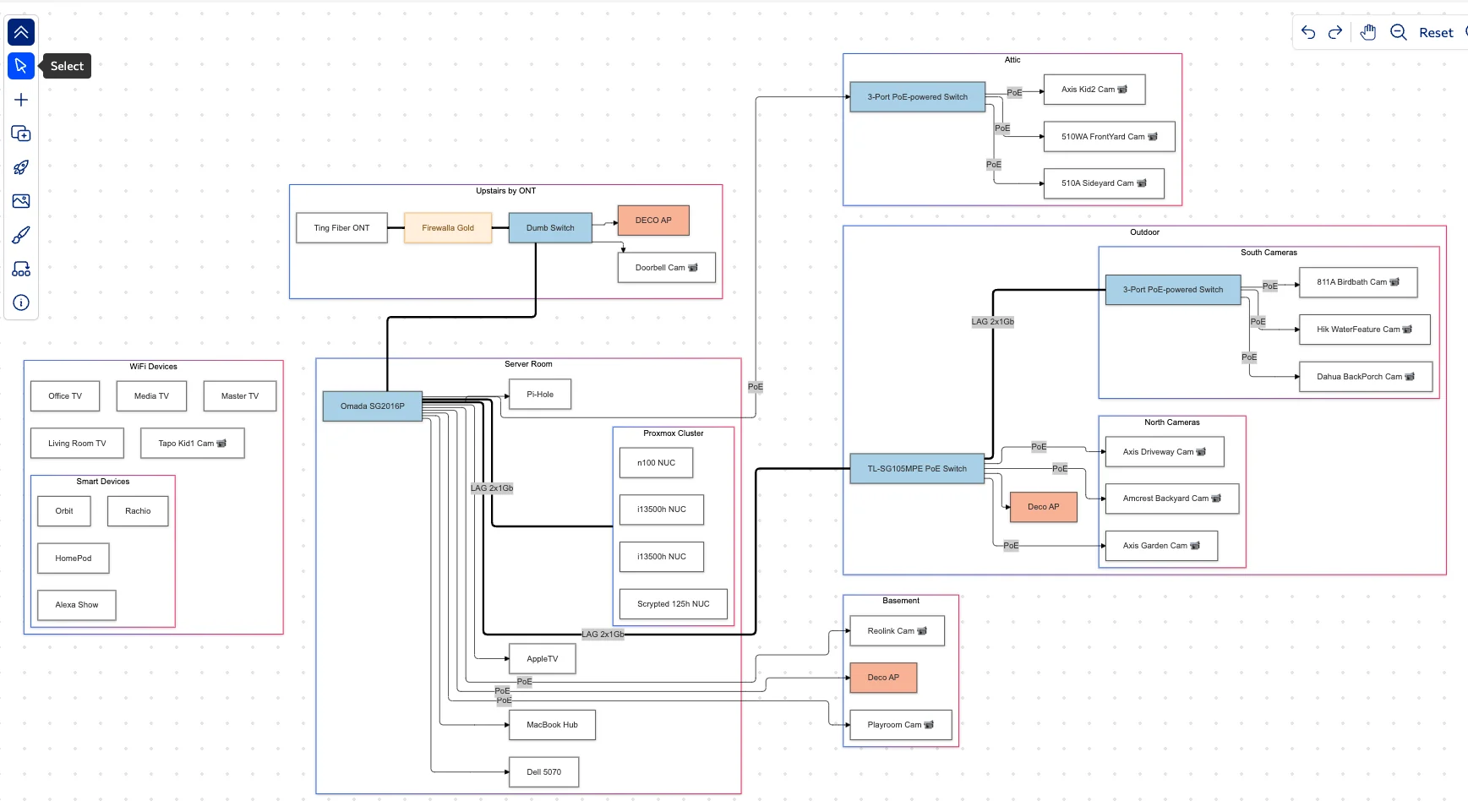Viewport: 1468px width, 812px height.
Task: Select the Outdoor Deco AP node
Action: click(x=1044, y=507)
